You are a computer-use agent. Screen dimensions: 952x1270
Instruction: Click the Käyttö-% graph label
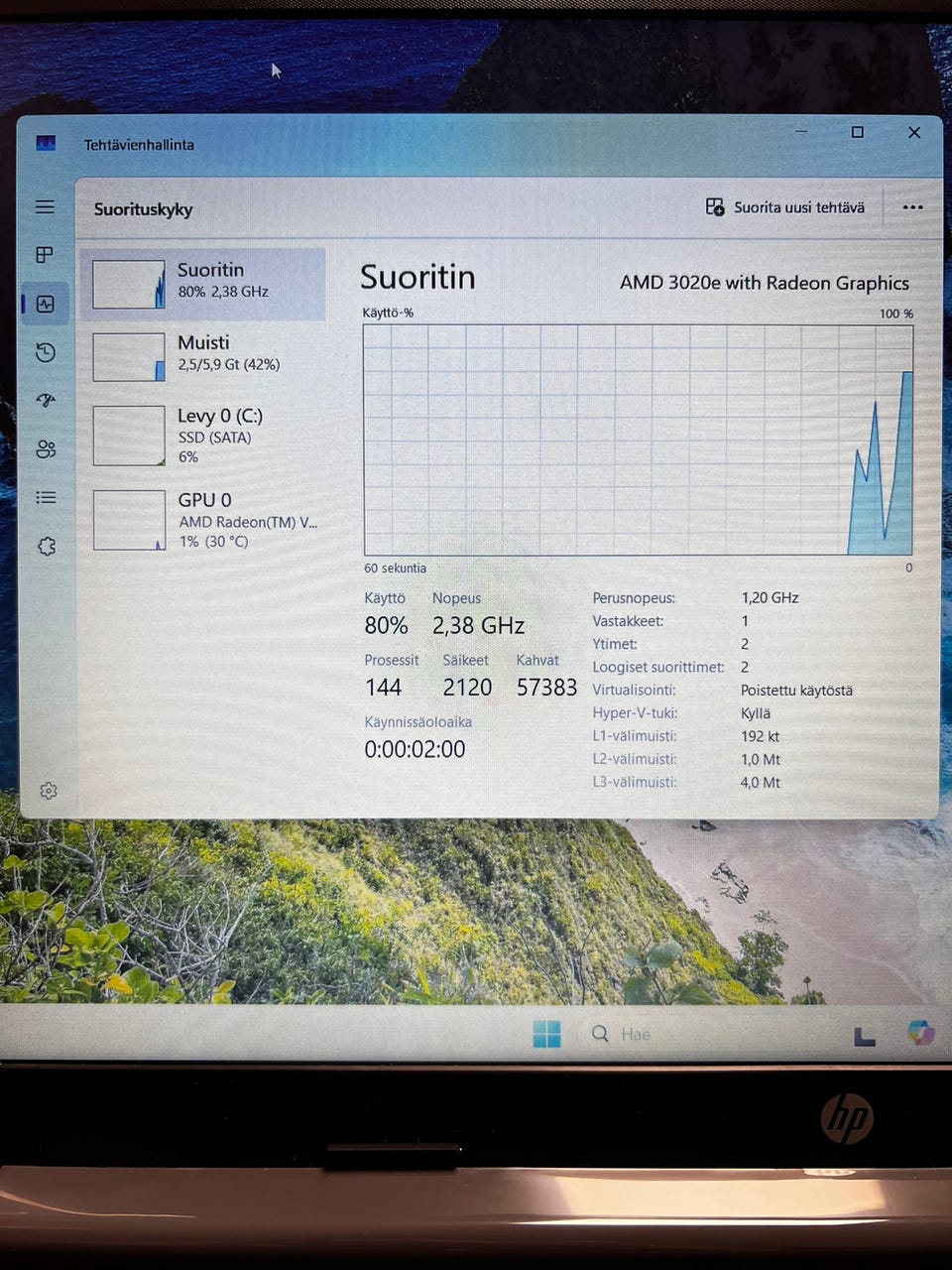point(388,313)
